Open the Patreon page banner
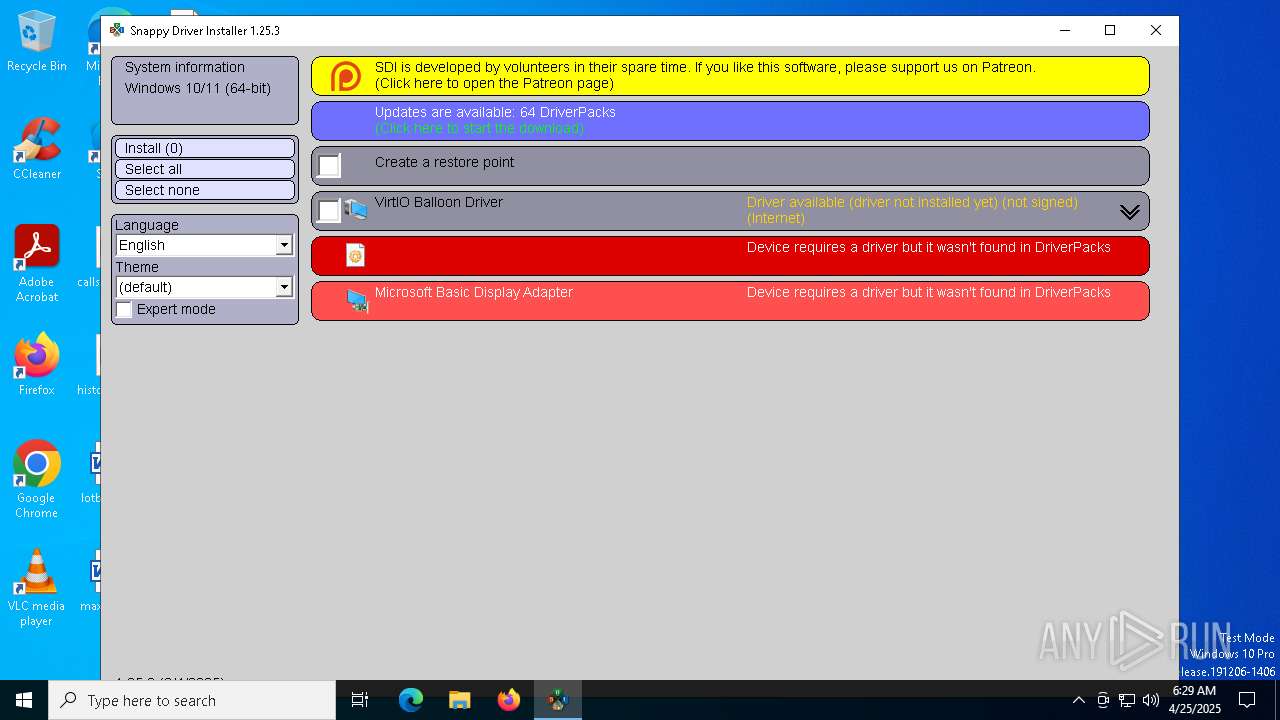Screen dimensions: 1280x720 730,76
